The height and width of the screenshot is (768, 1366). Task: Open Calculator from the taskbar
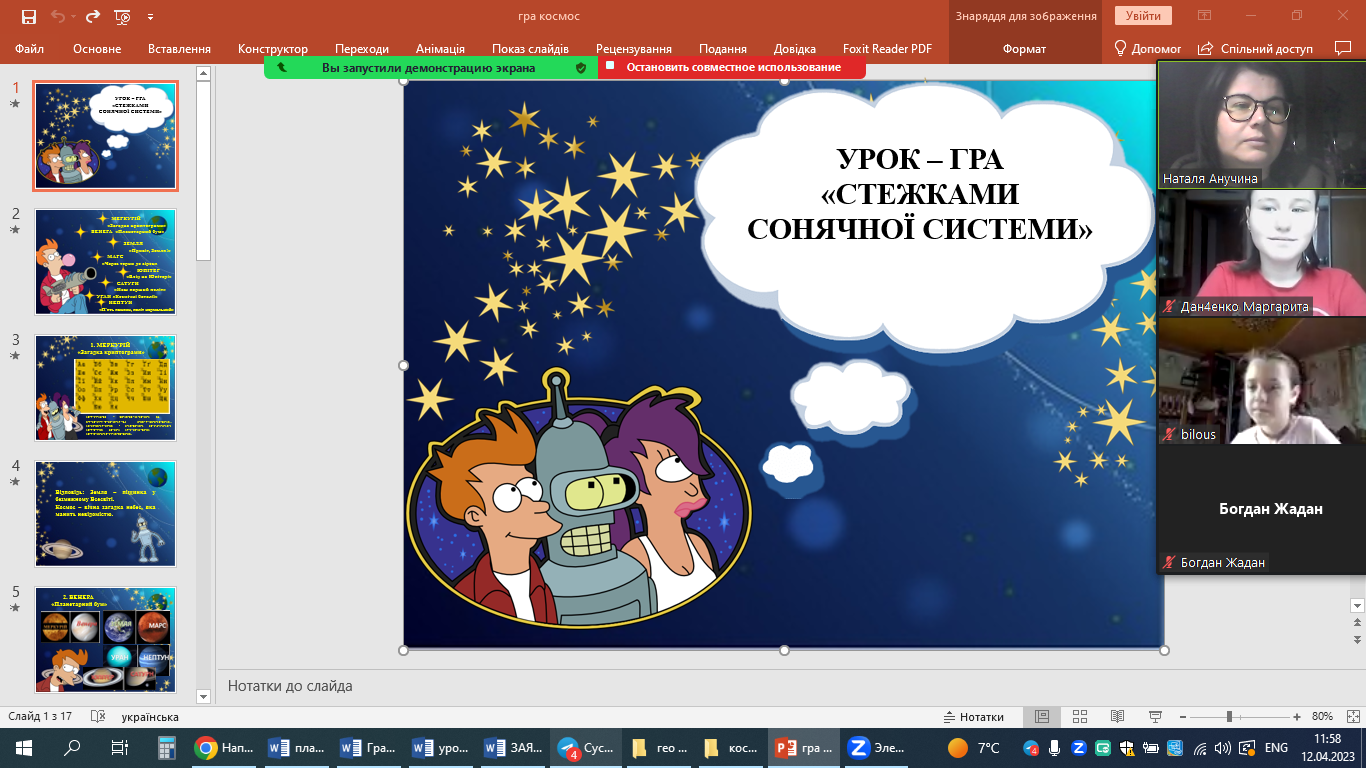tap(167, 747)
